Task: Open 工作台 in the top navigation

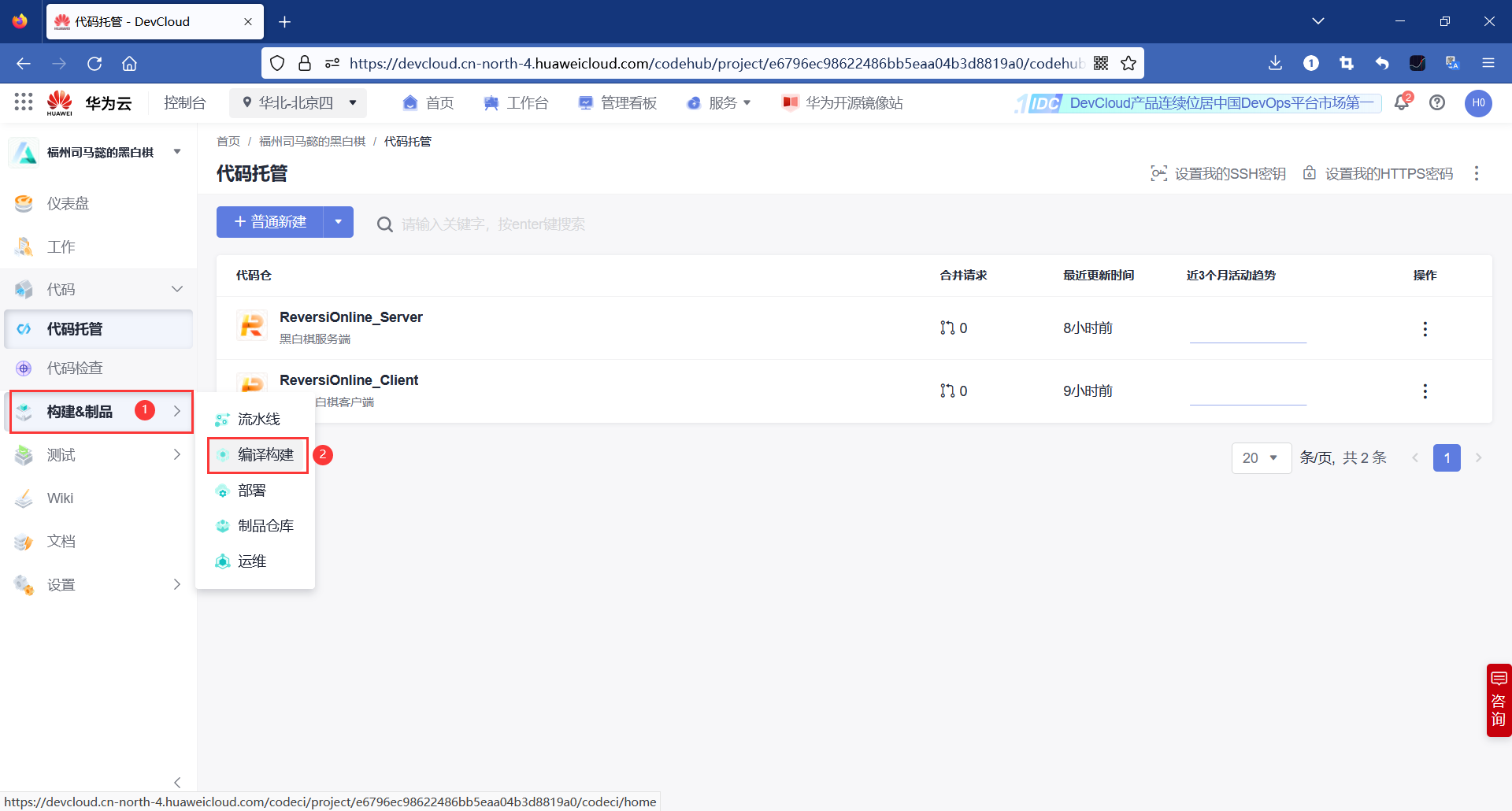Action: (x=516, y=103)
